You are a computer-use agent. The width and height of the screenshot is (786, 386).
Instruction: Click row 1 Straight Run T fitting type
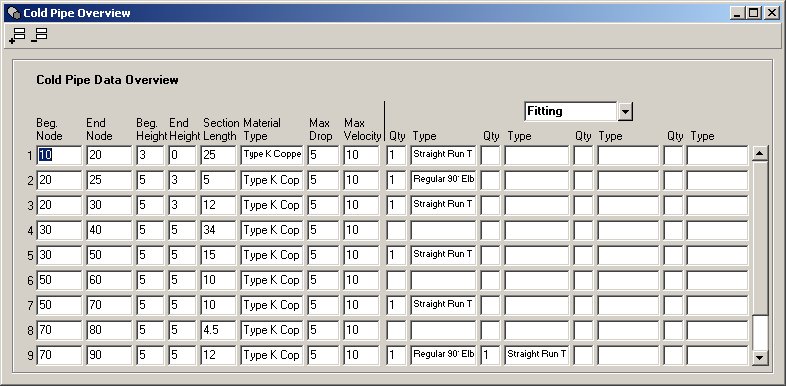pos(443,155)
